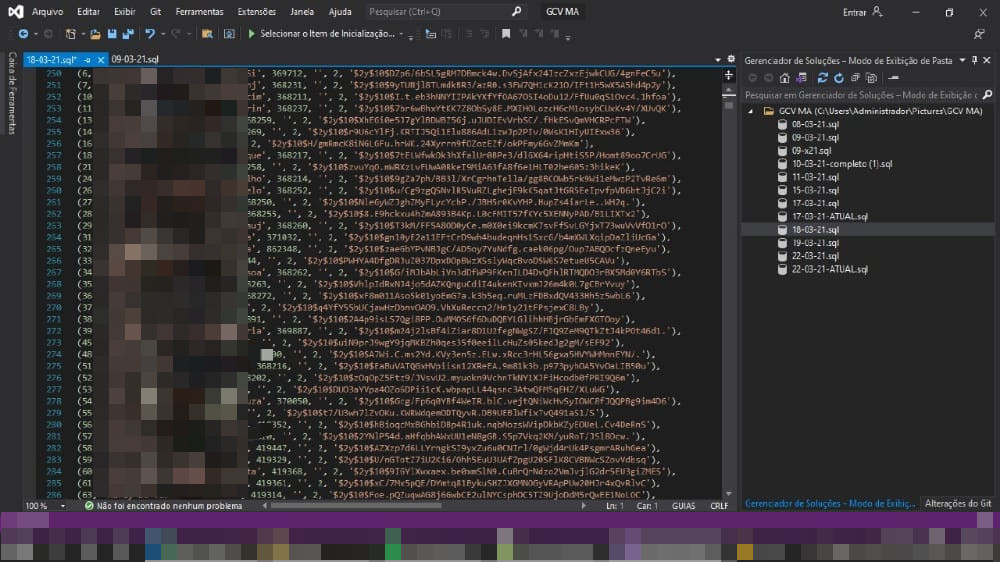Click the new item icon in toolbar
The image size is (1000, 562).
tap(70, 34)
